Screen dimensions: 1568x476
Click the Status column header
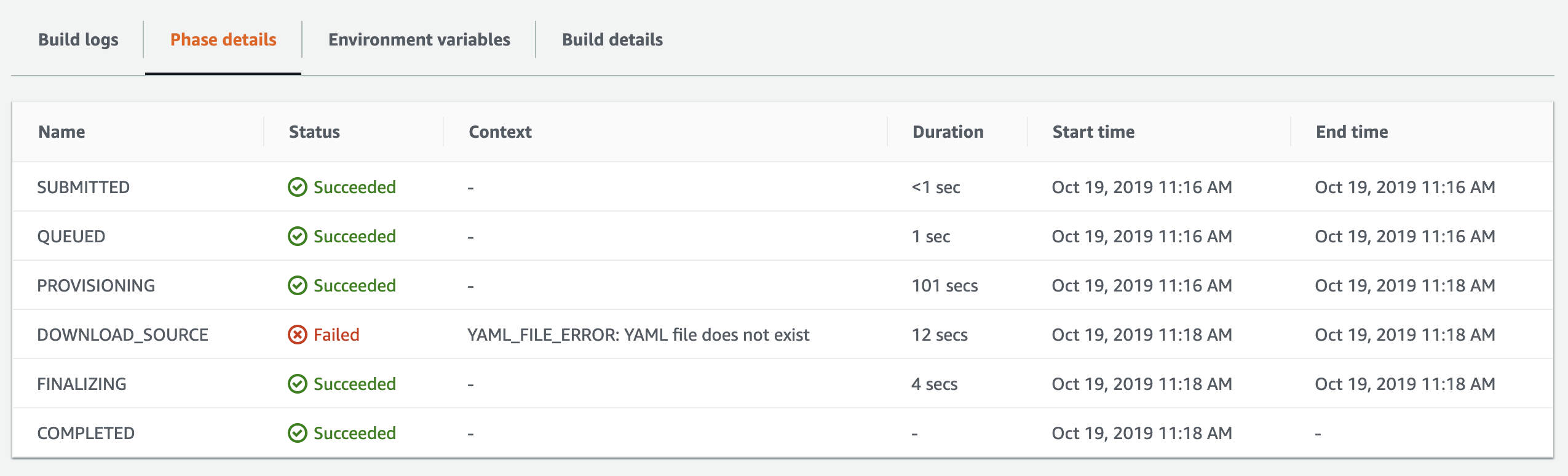click(314, 132)
